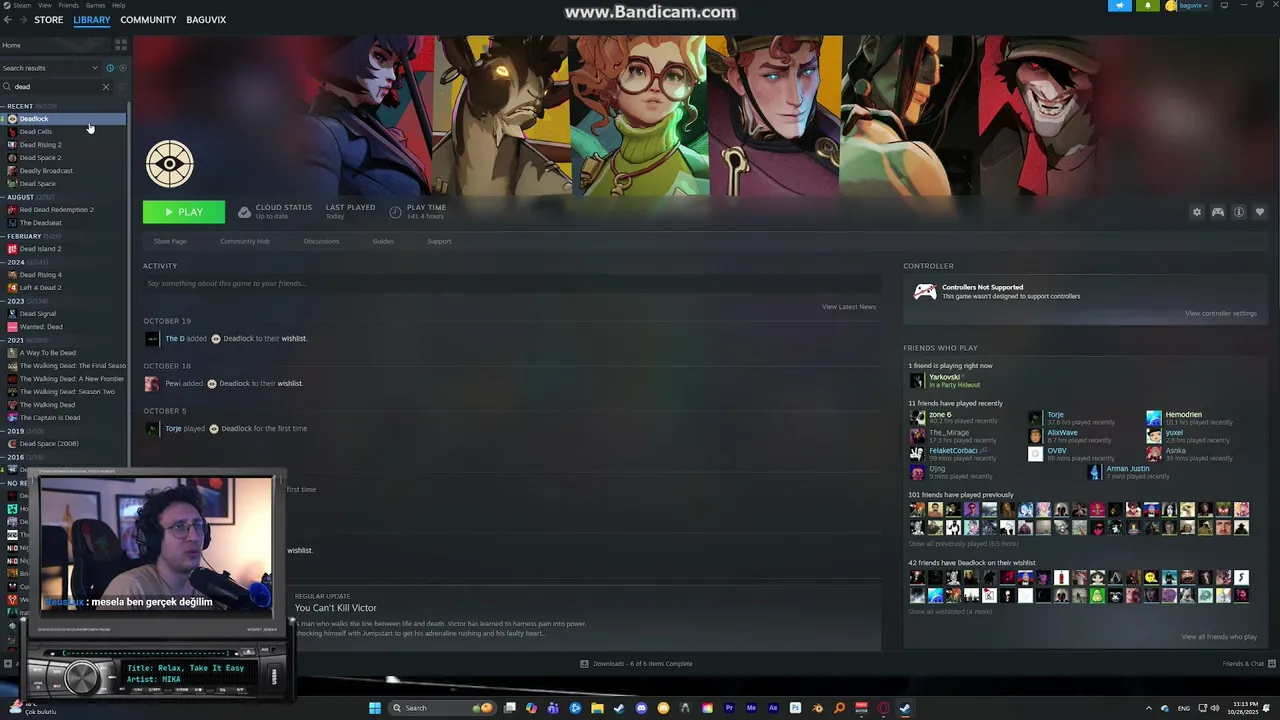The image size is (1280, 720).
Task: Show Deadlock game info icon
Action: pos(1239,212)
